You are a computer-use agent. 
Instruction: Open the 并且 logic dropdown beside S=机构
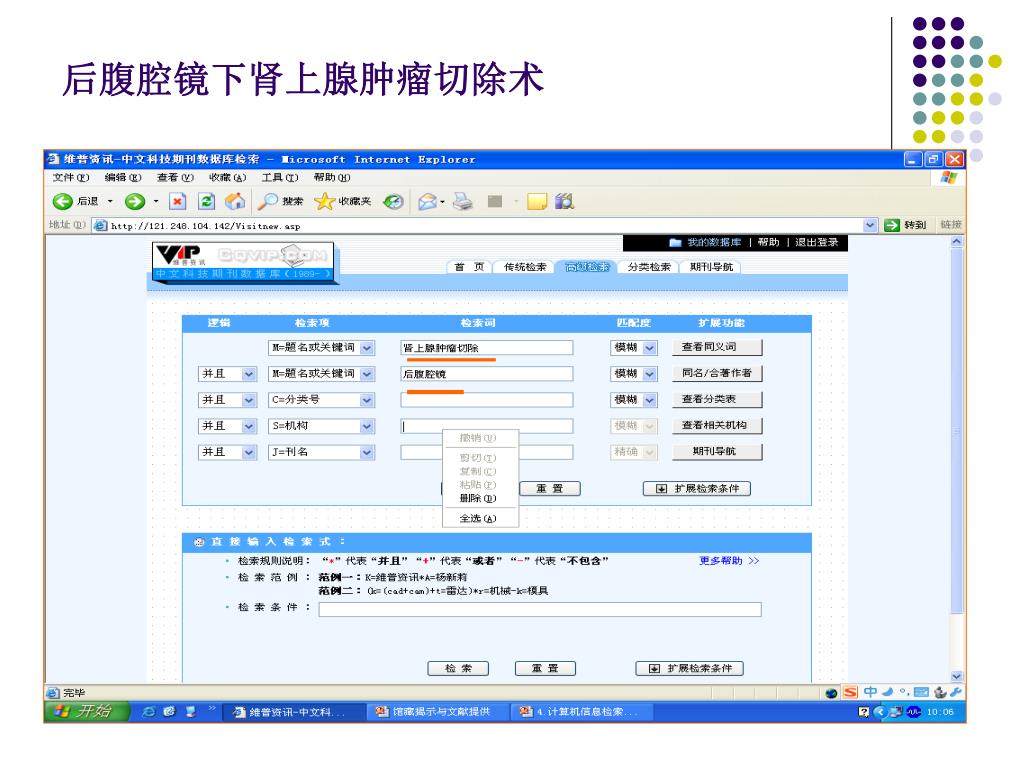[x=249, y=426]
